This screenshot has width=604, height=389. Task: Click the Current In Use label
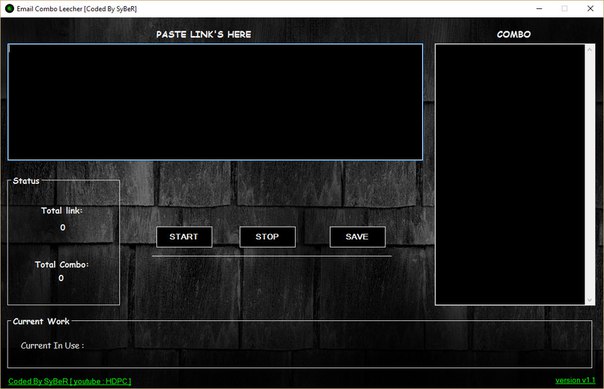click(52, 345)
